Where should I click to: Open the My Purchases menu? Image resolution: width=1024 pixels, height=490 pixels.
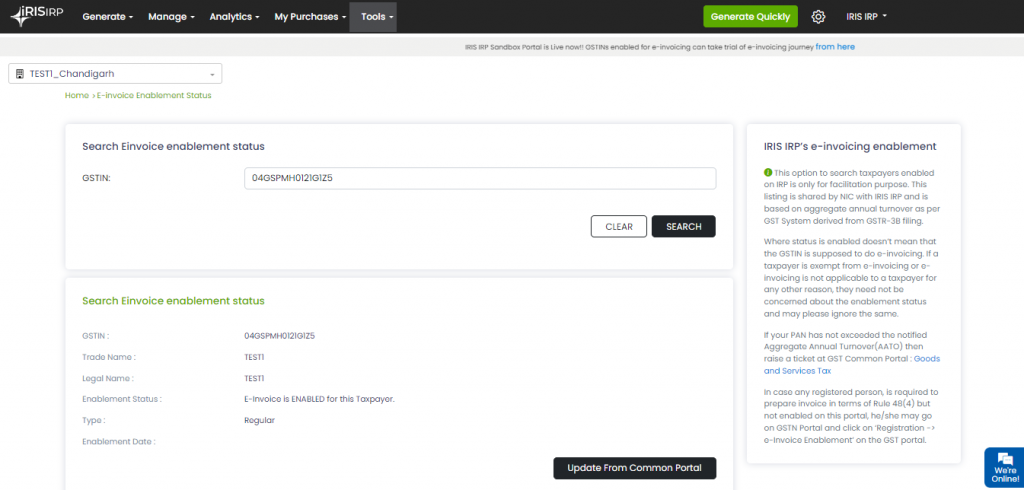coord(310,17)
